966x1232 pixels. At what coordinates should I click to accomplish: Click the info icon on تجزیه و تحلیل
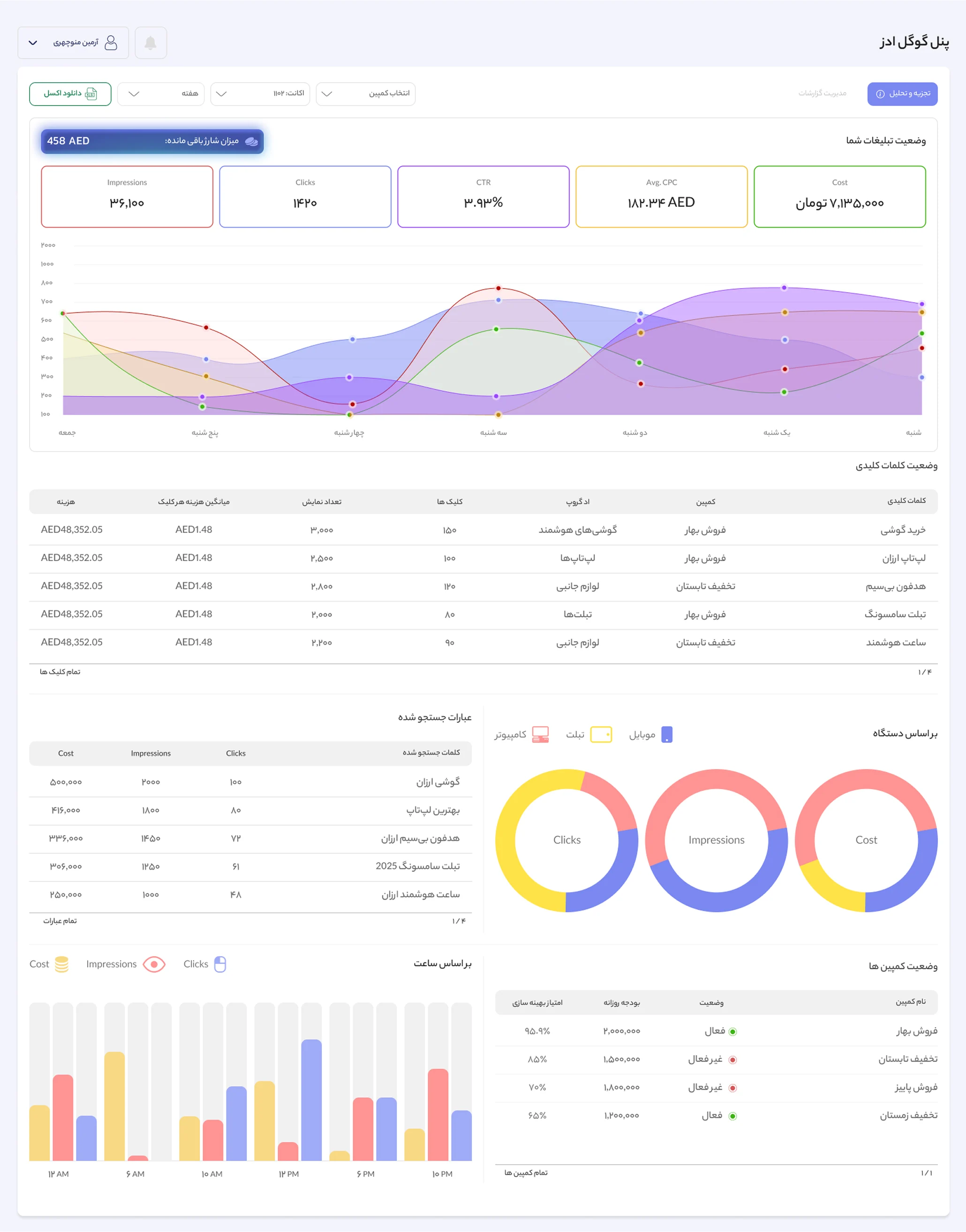(880, 94)
